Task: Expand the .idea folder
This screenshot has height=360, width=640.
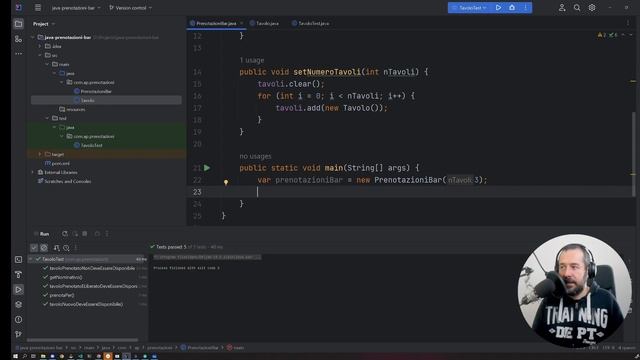Action: click(x=40, y=46)
